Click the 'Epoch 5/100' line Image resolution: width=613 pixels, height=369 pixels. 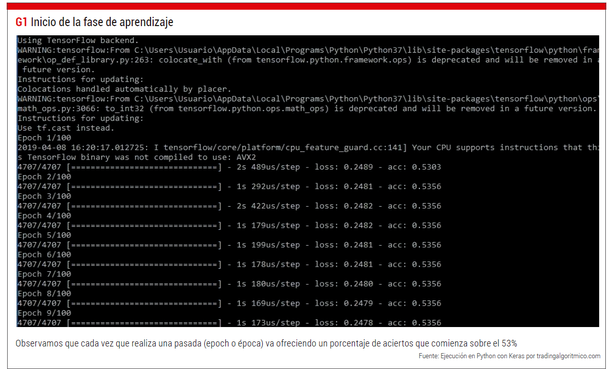(44, 235)
